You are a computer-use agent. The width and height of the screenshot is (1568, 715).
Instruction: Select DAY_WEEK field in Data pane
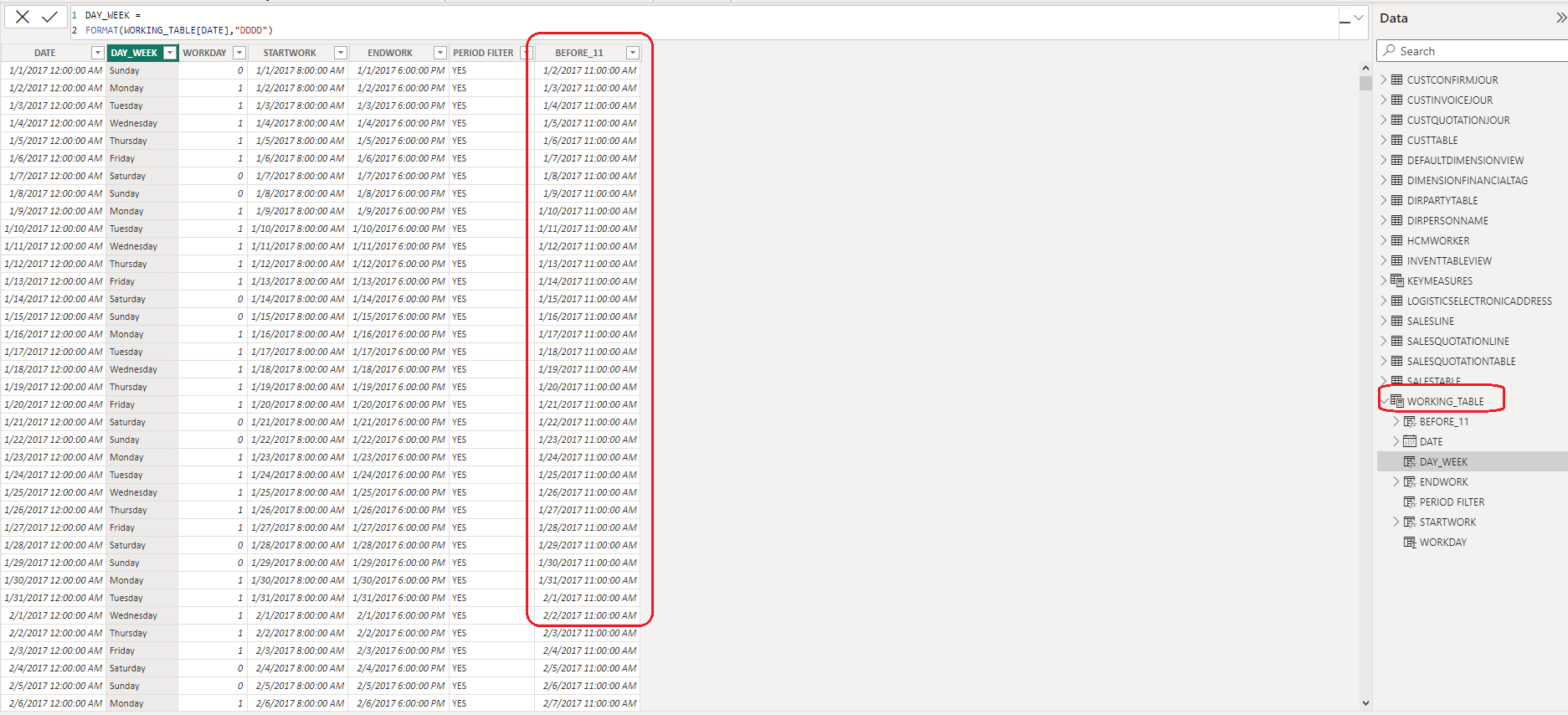coord(1443,462)
